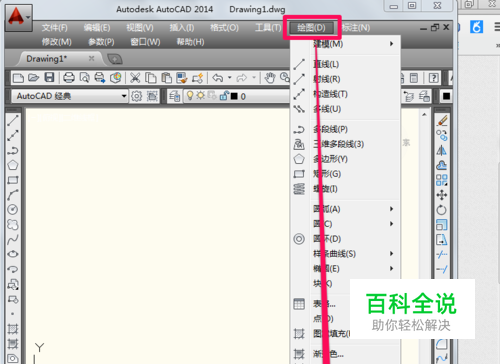Click the Make Block tool icon
Viewport: 500px width, 364px height.
[x=13, y=299]
